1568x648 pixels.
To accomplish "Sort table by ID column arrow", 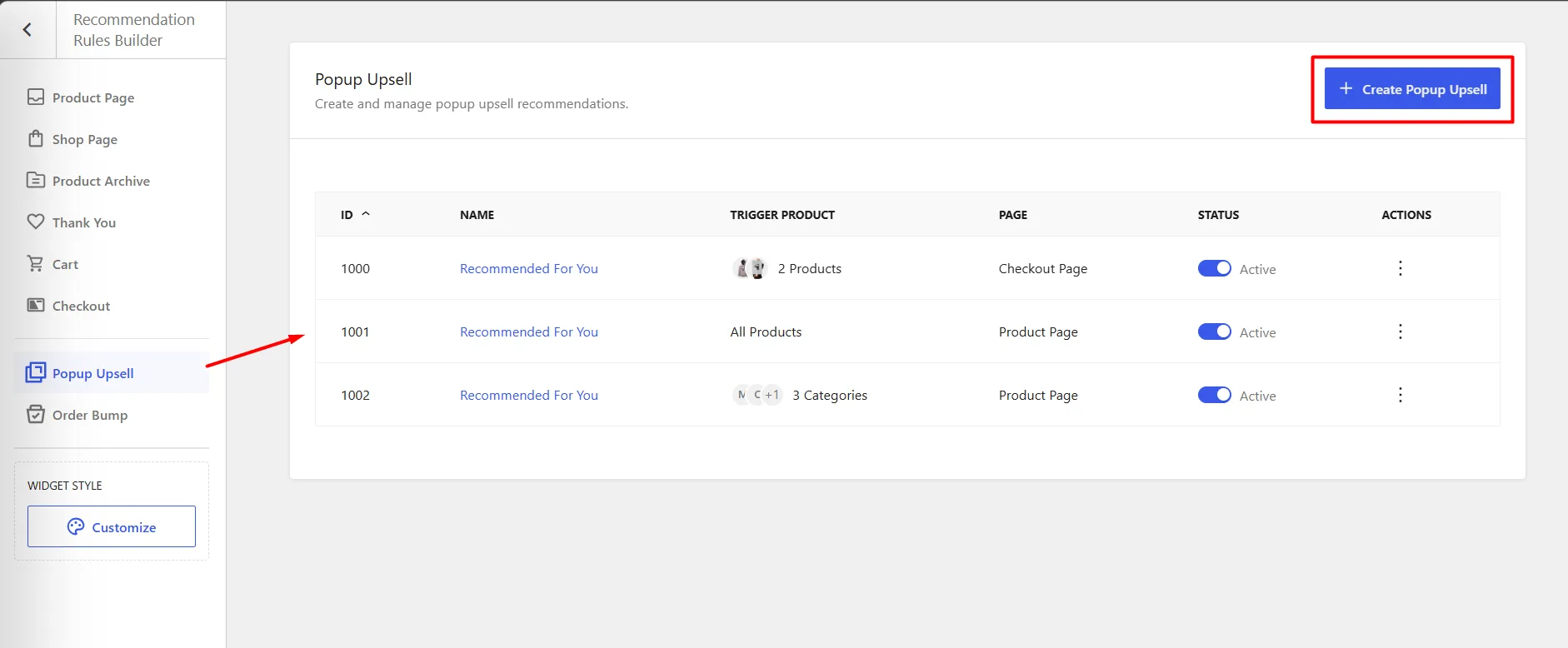I will (366, 214).
